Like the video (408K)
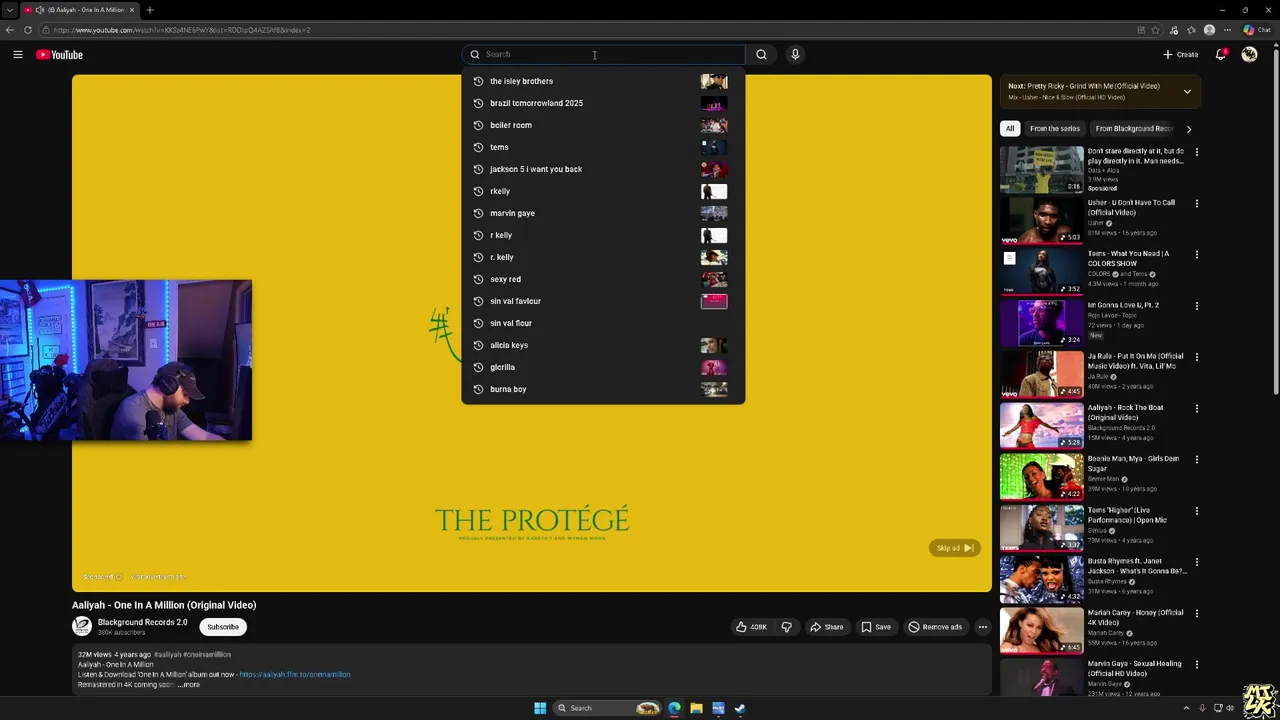Image resolution: width=1280 pixels, height=720 pixels. [x=751, y=627]
